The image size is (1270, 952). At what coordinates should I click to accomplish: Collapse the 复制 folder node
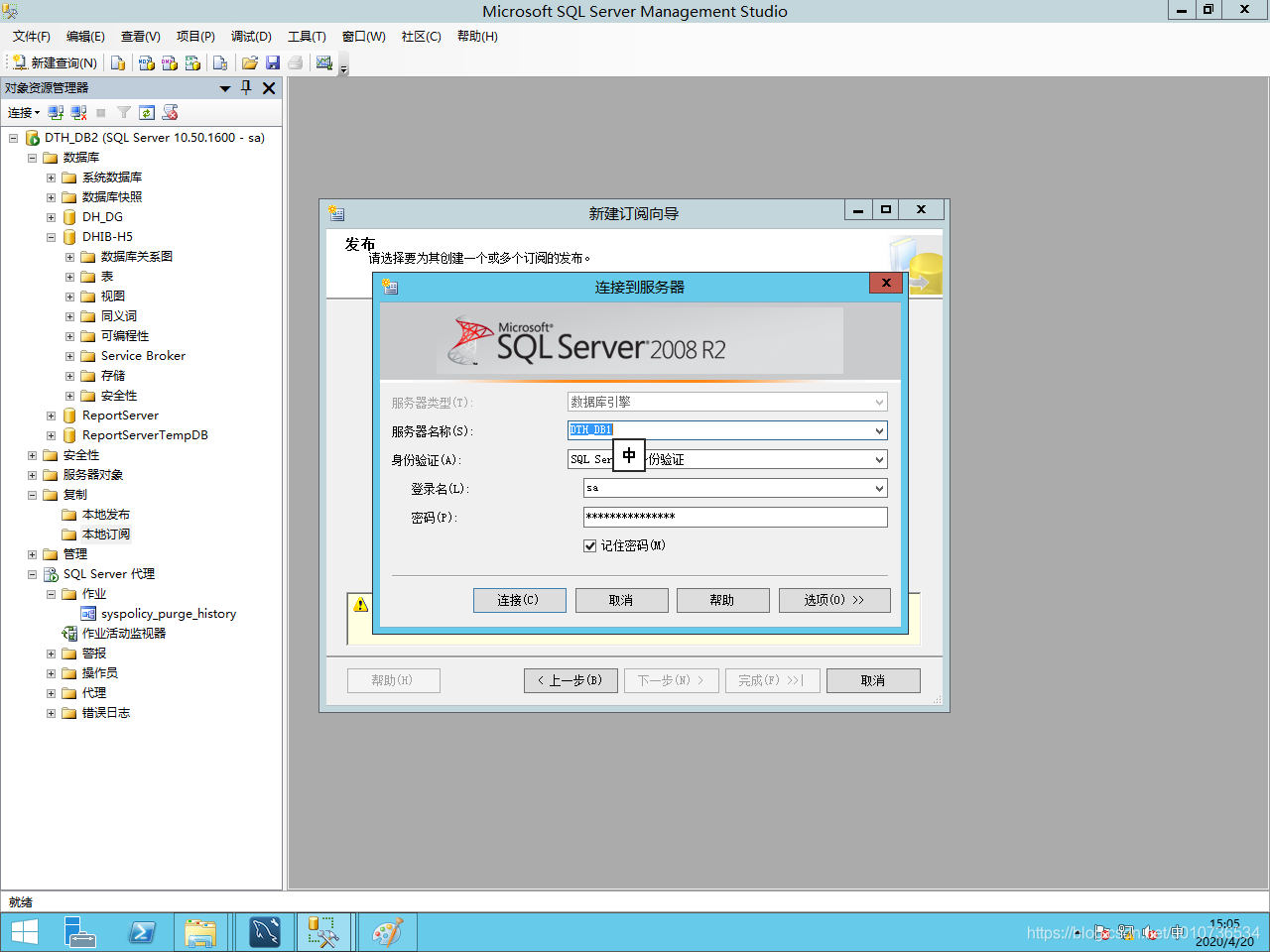click(32, 495)
